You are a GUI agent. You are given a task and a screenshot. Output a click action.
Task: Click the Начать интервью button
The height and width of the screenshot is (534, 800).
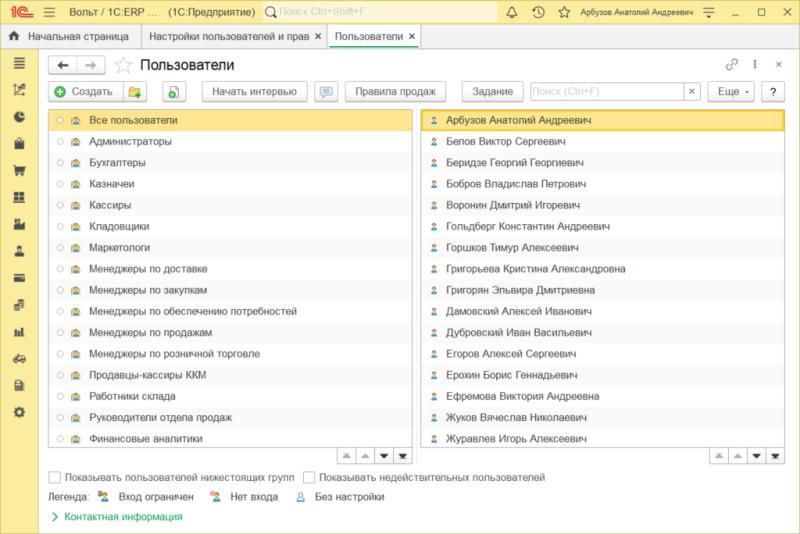[254, 91]
